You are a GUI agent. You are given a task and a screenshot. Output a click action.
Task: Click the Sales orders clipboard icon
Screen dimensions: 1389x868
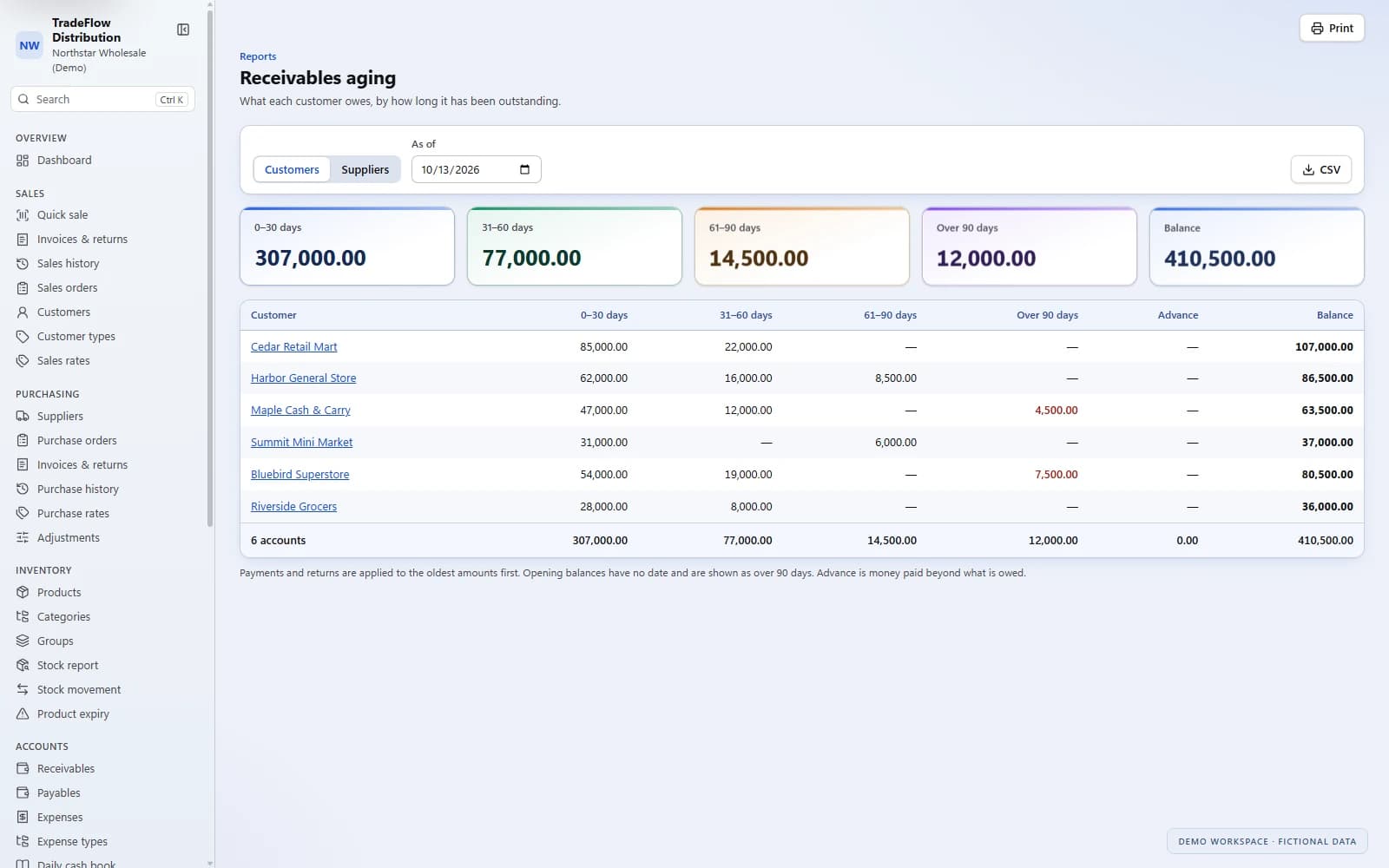[x=23, y=288]
